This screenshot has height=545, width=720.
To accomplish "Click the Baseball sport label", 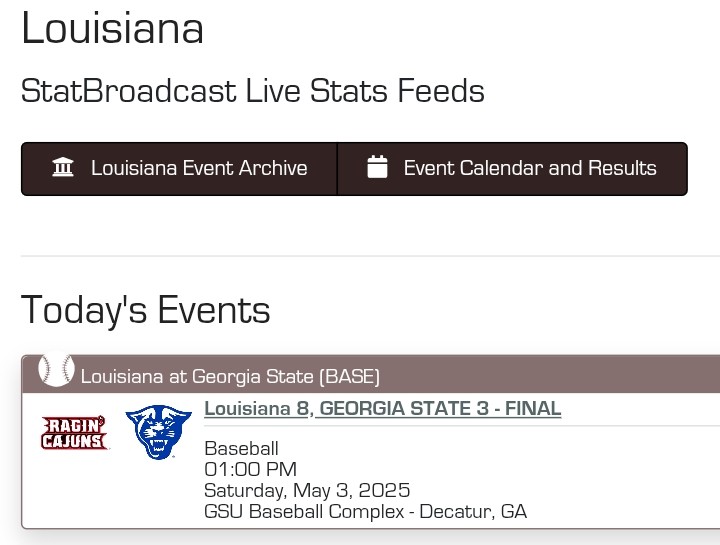I will 242,448.
